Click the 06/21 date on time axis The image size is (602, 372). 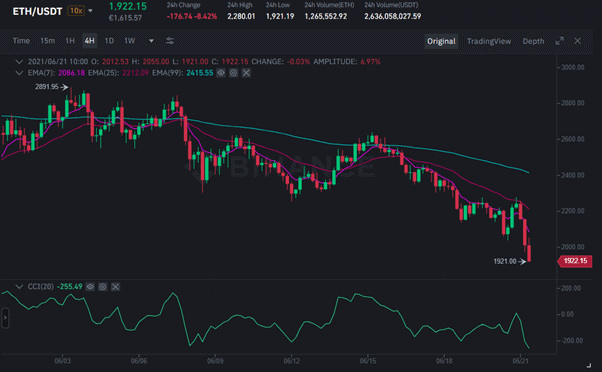[520, 361]
